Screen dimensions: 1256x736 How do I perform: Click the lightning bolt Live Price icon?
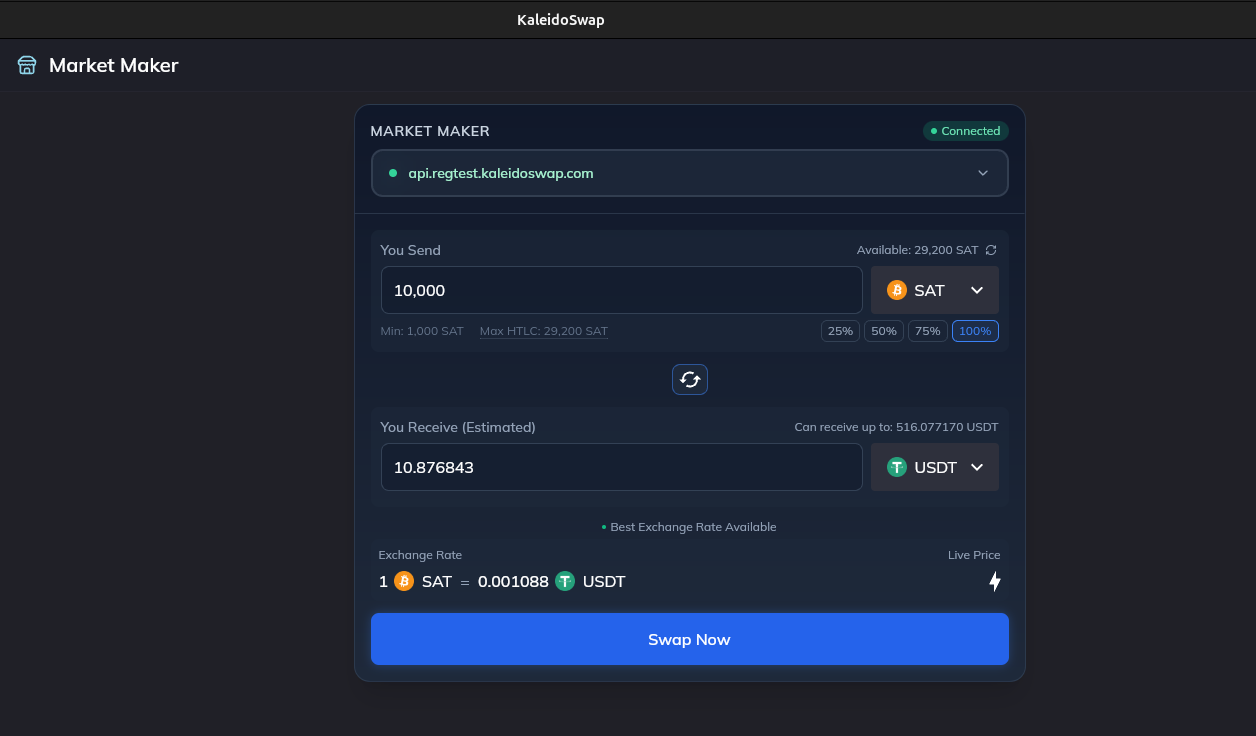[994, 581]
